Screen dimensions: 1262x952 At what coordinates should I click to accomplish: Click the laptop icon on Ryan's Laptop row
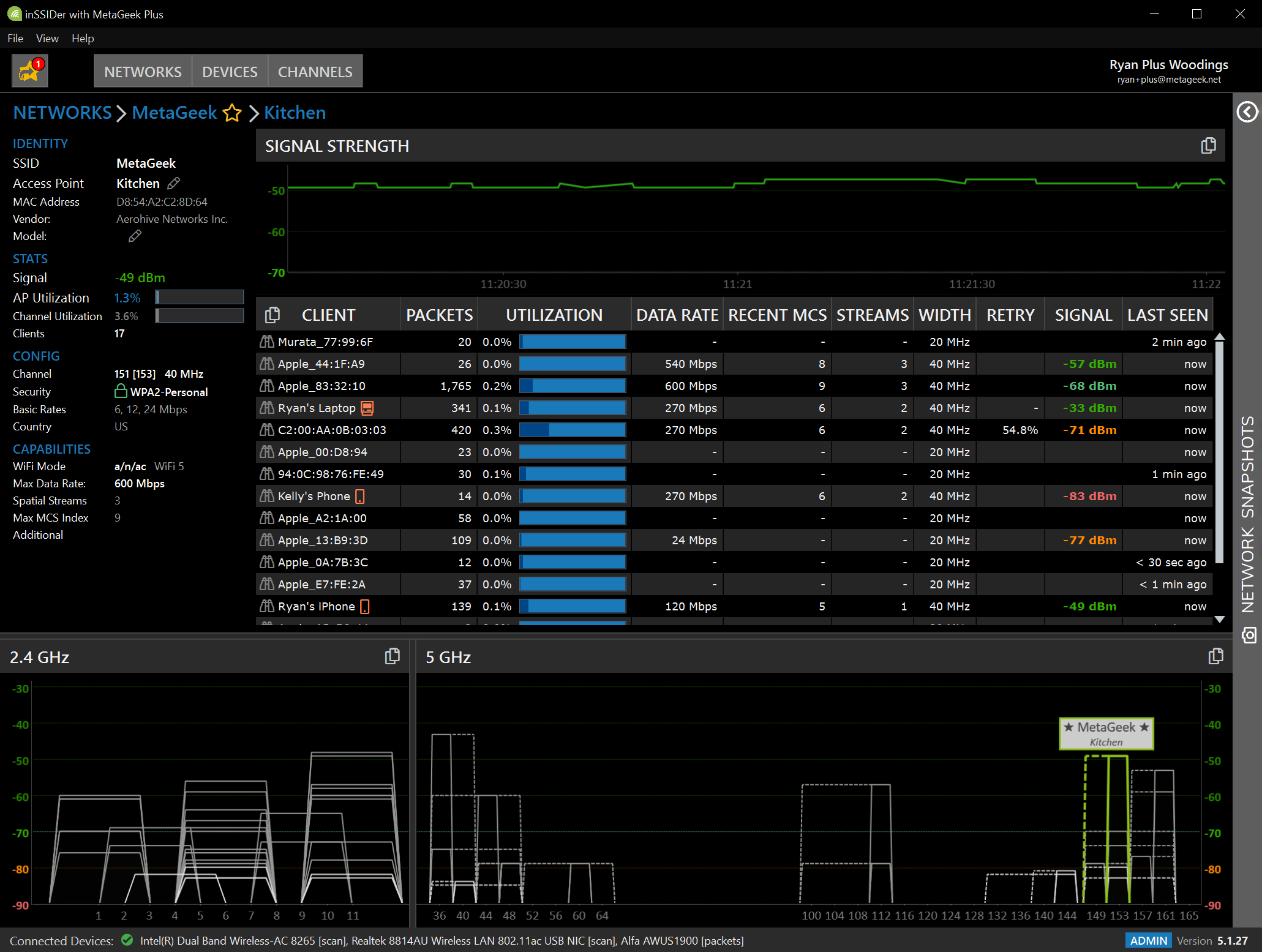(x=367, y=408)
